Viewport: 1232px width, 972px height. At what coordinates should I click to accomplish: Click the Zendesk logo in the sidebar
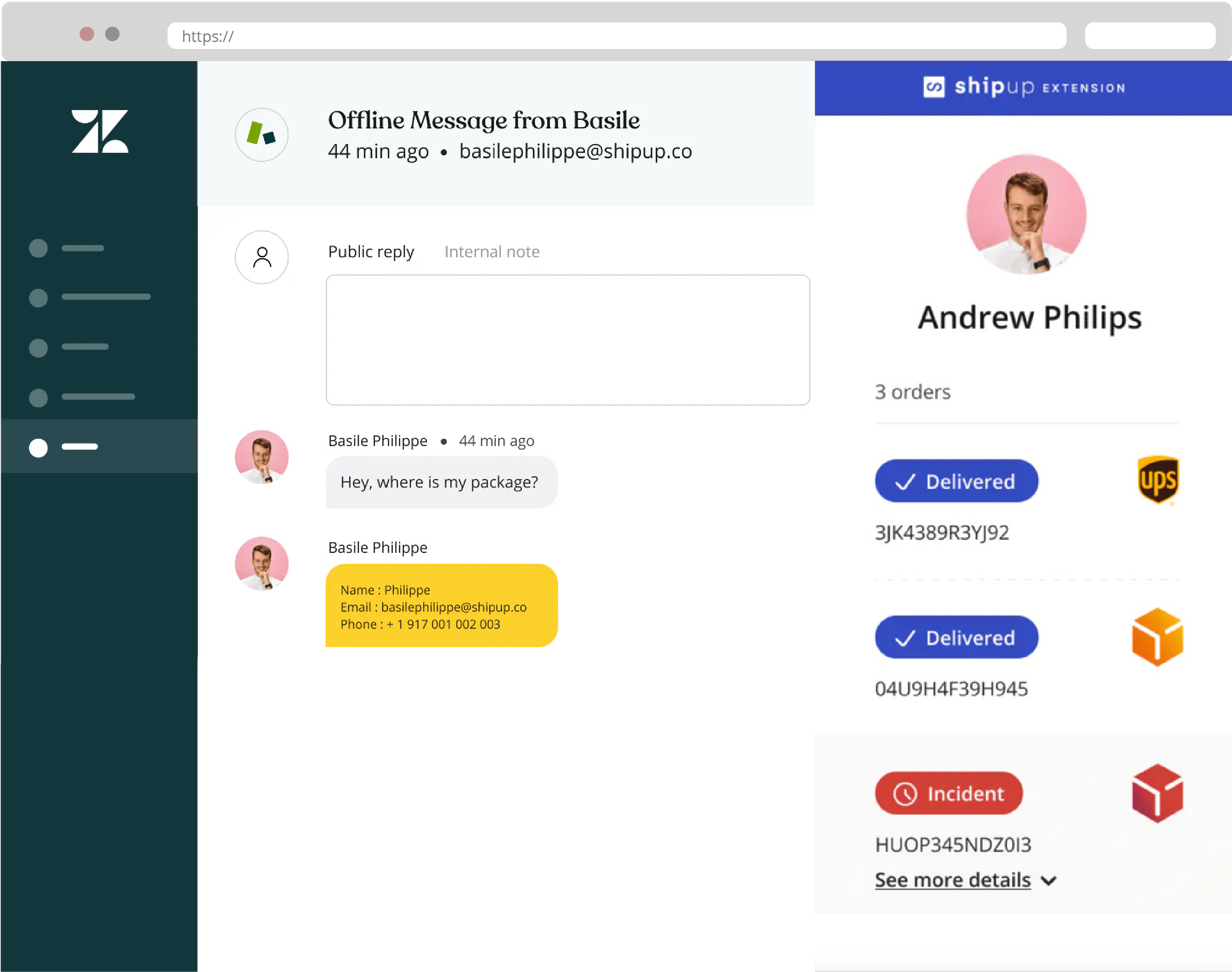click(100, 130)
